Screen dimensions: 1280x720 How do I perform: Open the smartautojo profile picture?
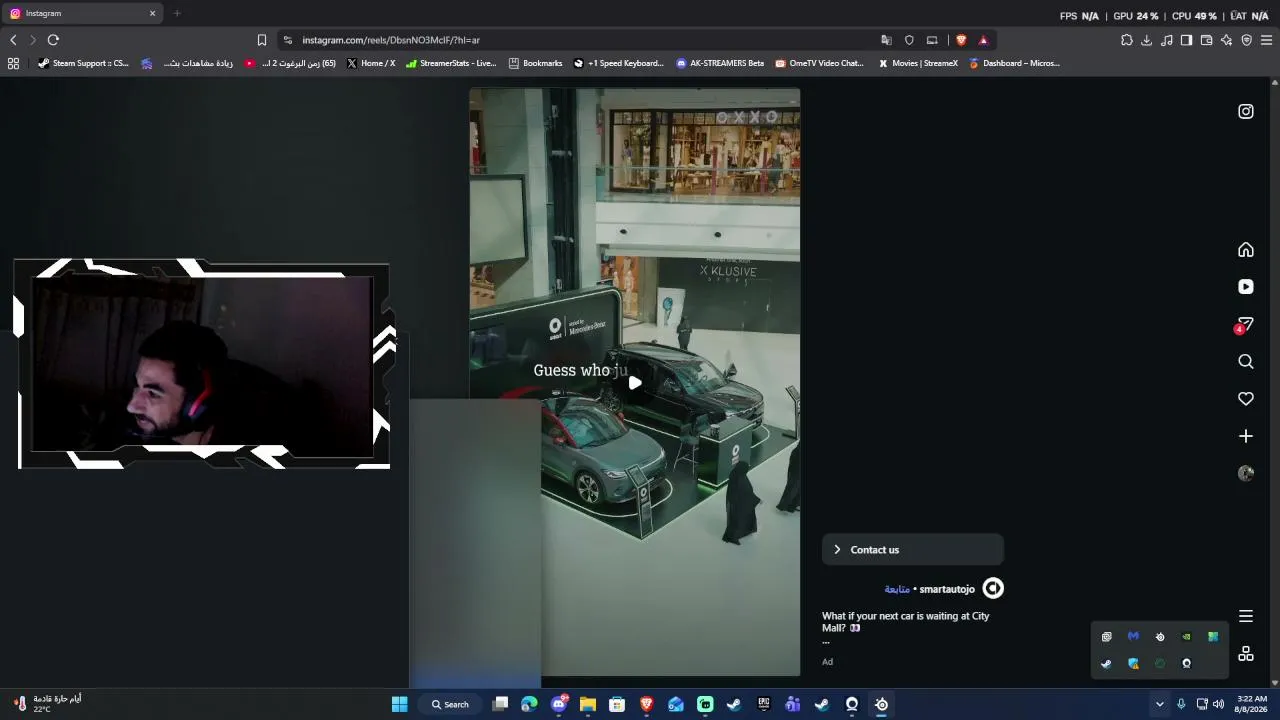point(993,588)
